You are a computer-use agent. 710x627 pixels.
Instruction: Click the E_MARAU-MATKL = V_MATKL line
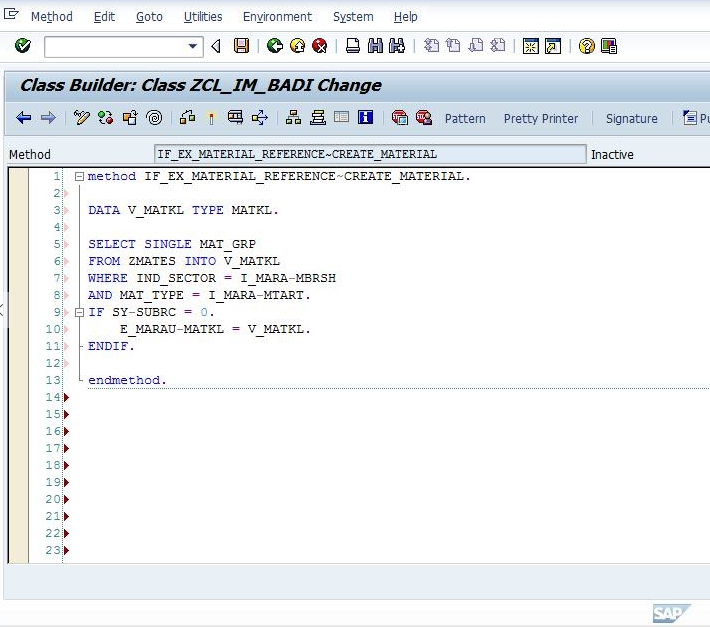coord(215,329)
